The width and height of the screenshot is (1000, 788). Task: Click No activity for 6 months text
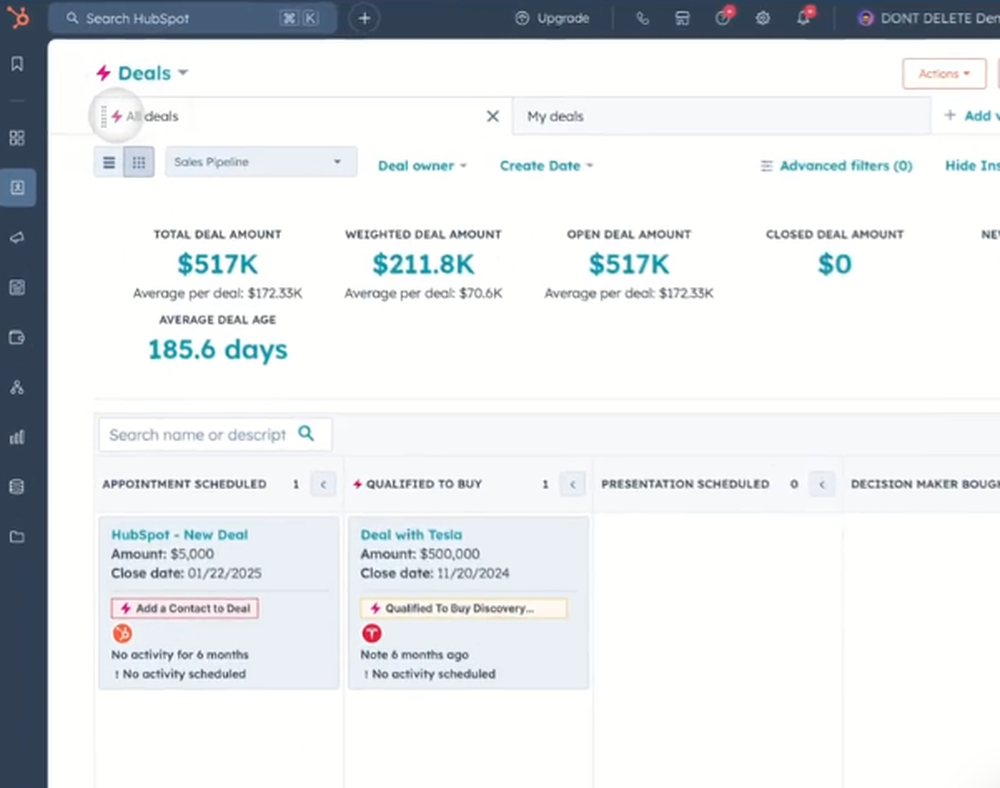180,655
